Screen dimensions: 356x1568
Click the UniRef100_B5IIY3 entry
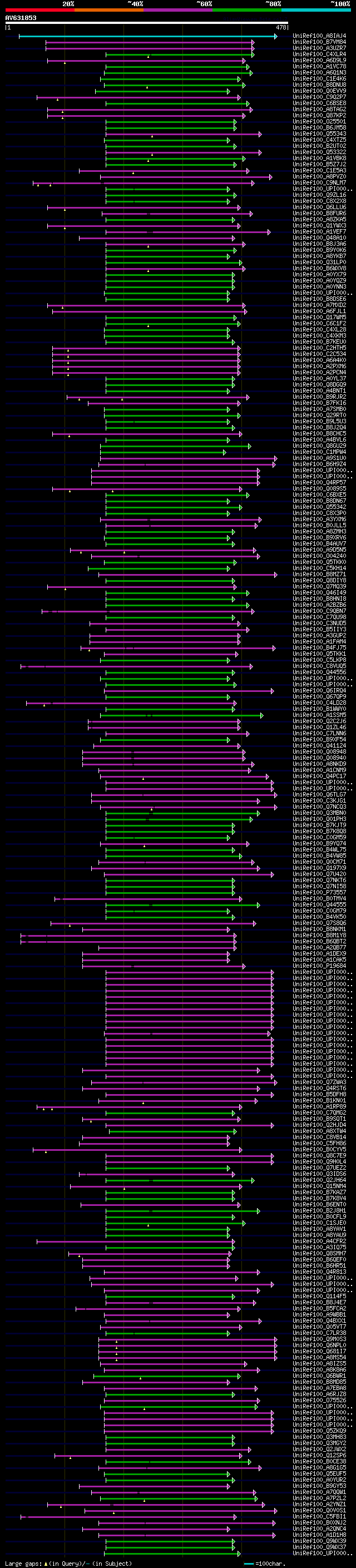click(x=319, y=630)
